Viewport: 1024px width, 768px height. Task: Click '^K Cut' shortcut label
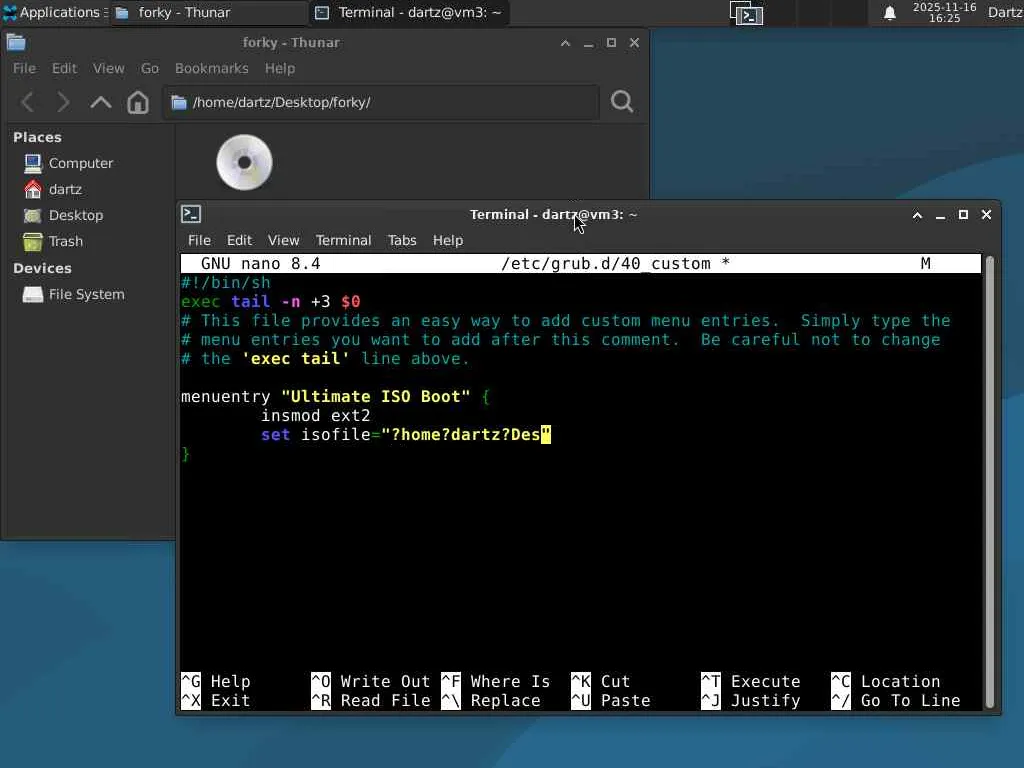601,681
